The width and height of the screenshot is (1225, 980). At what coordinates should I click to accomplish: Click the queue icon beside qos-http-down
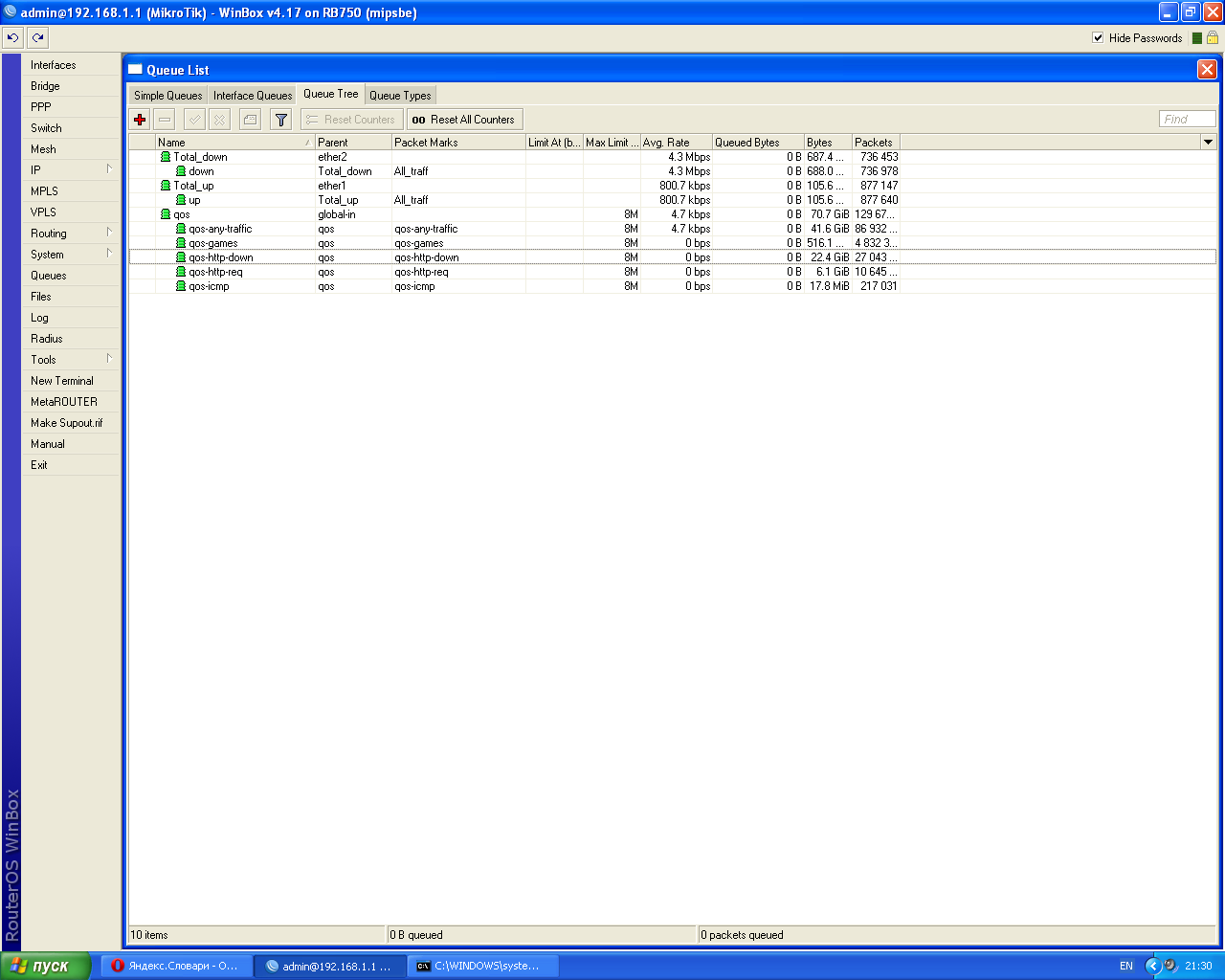click(181, 257)
